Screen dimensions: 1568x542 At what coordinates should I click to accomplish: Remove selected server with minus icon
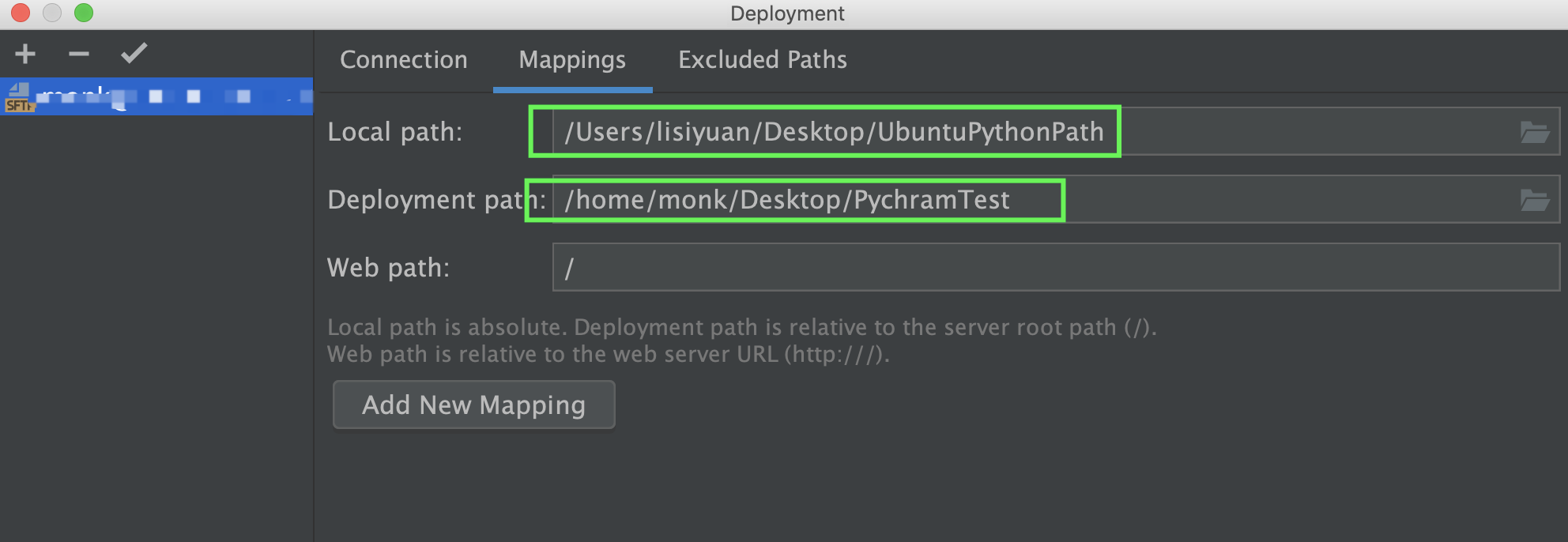tap(79, 54)
